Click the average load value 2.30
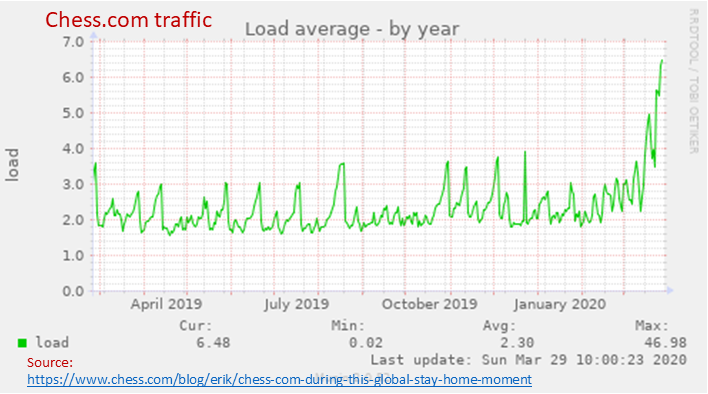This screenshot has width=708, height=394. coord(517,343)
